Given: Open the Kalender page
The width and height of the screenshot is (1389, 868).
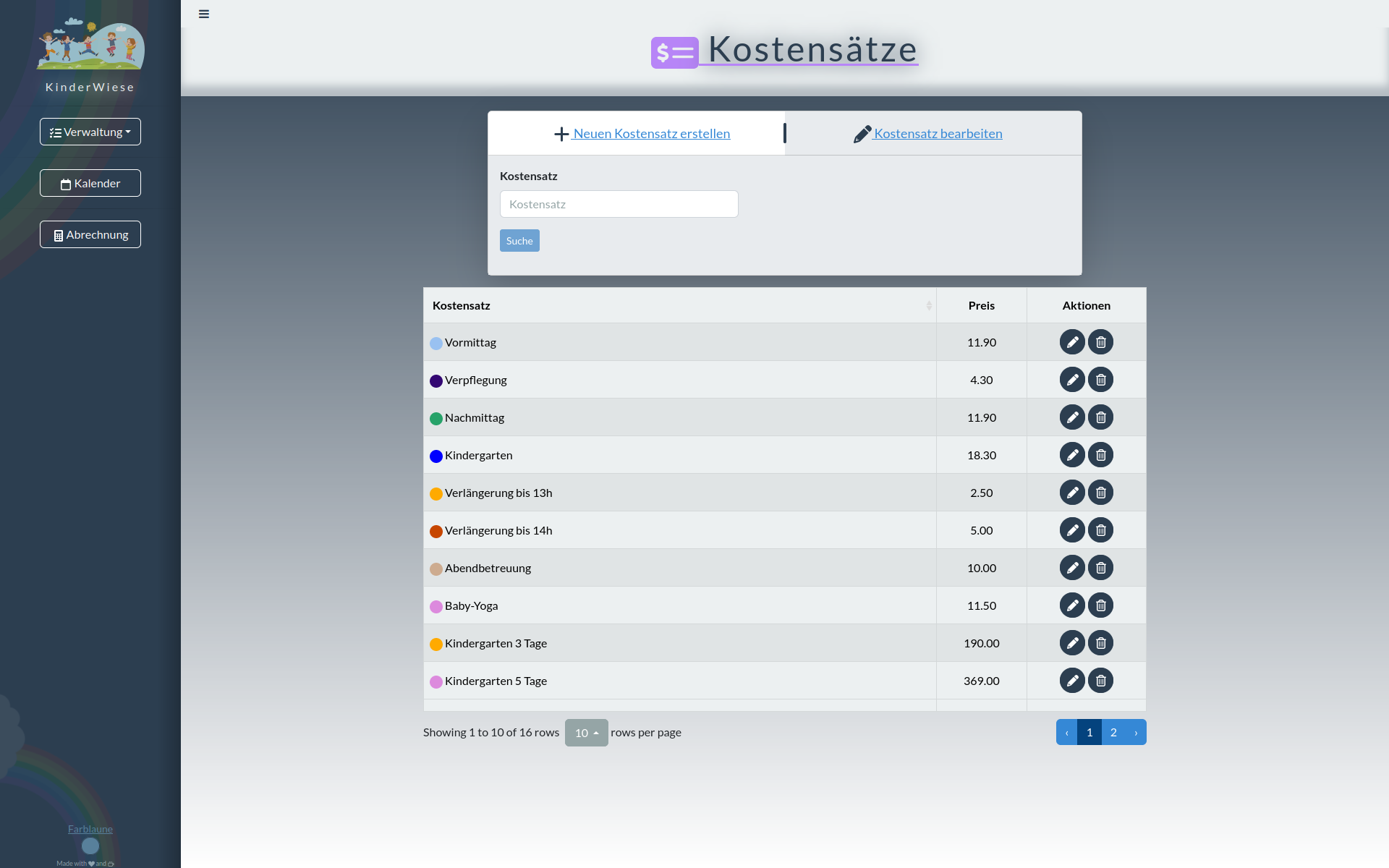Looking at the screenshot, I should (90, 183).
